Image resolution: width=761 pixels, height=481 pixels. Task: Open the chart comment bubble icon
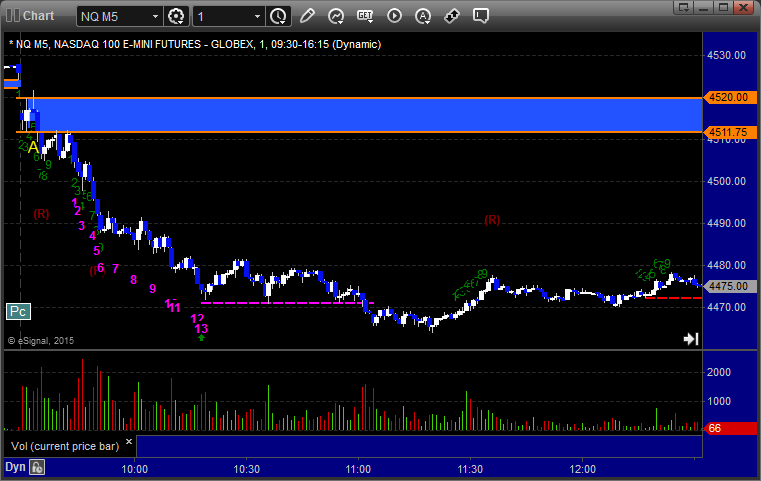coord(480,16)
